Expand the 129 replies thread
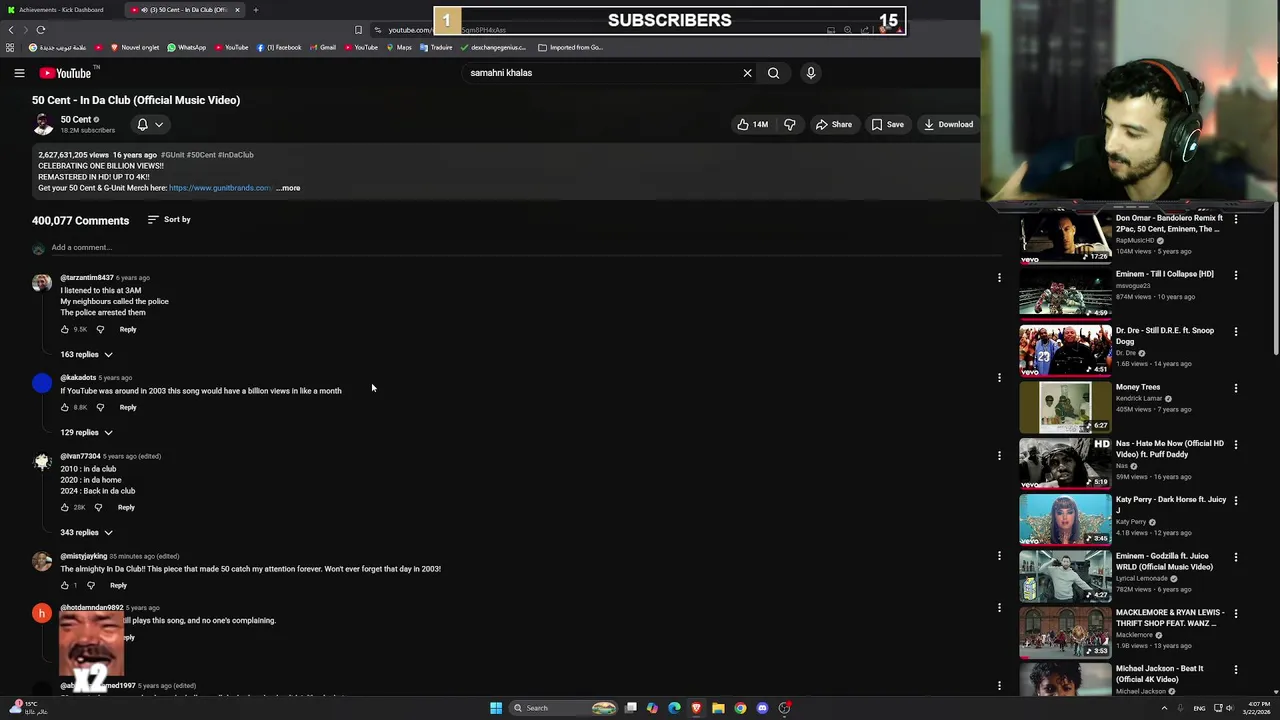The image size is (1280, 720). tap(86, 433)
